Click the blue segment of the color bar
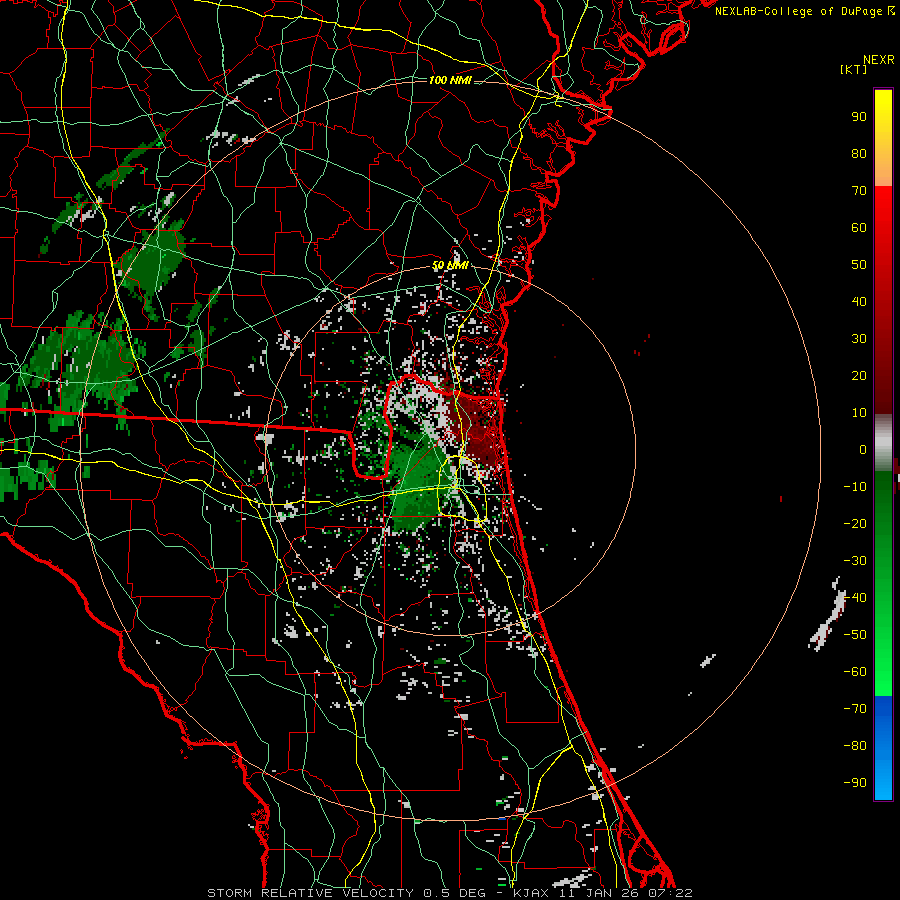Viewport: 900px width, 900px height. pyautogui.click(x=883, y=747)
